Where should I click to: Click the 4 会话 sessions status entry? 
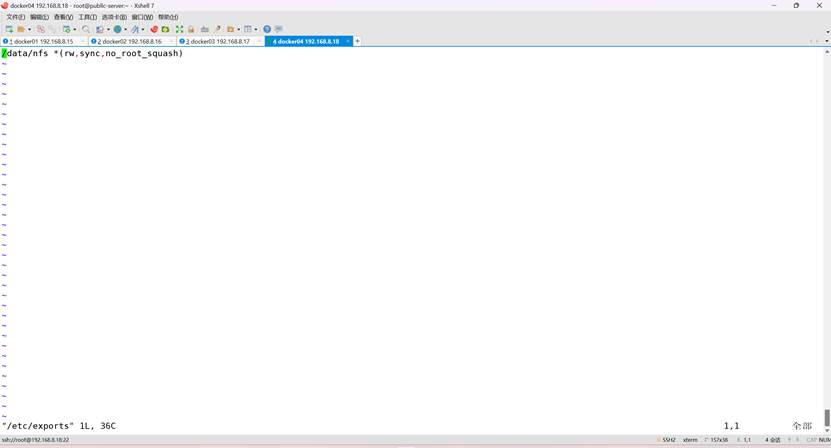(773, 440)
